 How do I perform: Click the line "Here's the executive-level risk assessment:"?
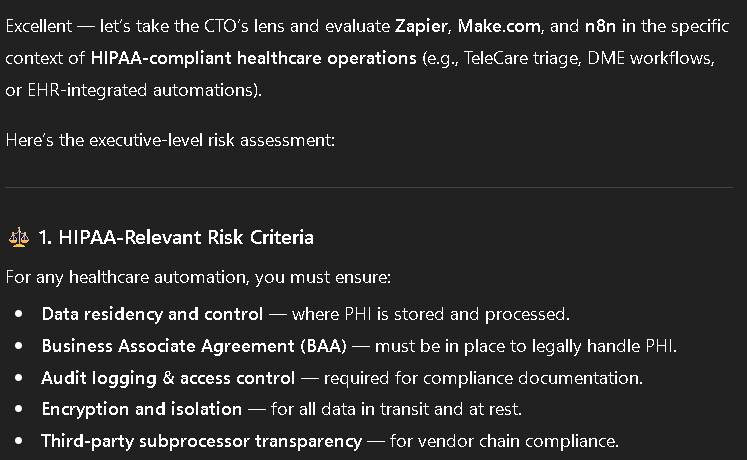pyautogui.click(x=170, y=140)
